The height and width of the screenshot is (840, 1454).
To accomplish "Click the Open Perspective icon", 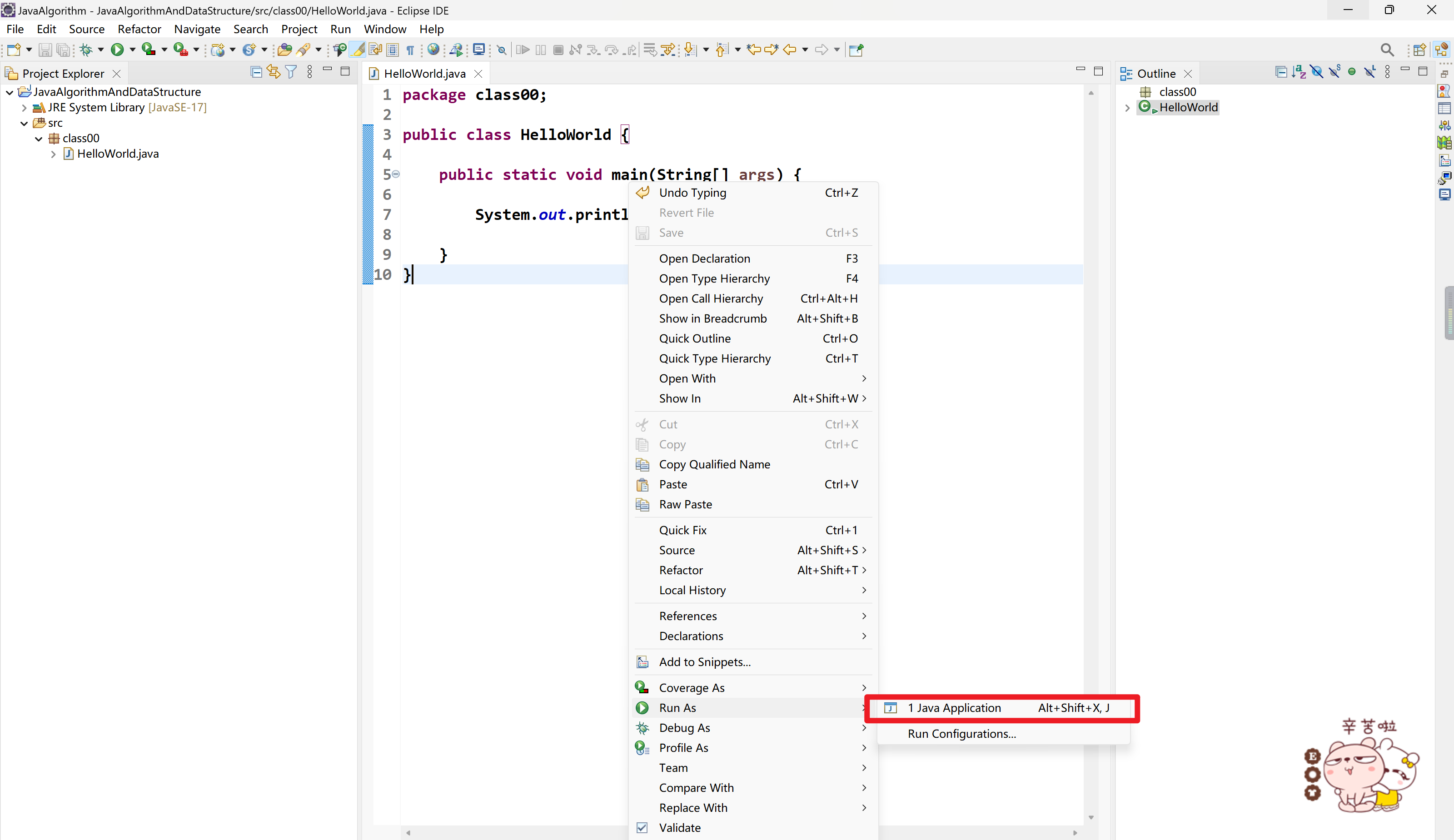I will 1419,50.
